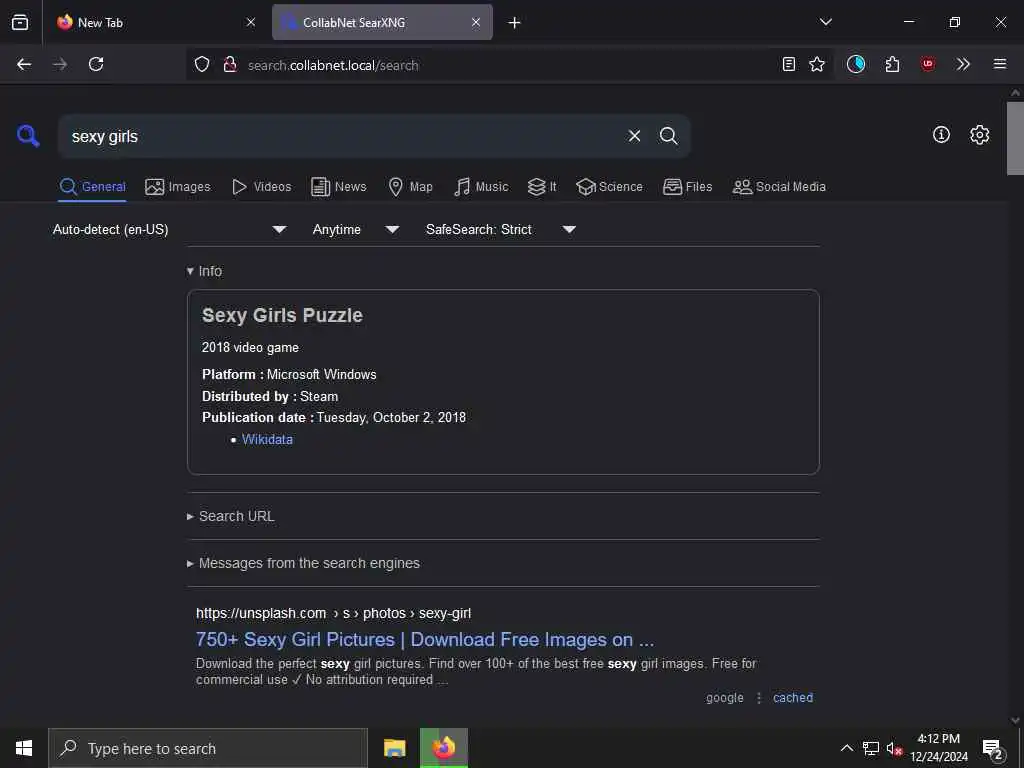Select the General search category
Image resolution: width=1024 pixels, height=768 pixels.
[92, 187]
